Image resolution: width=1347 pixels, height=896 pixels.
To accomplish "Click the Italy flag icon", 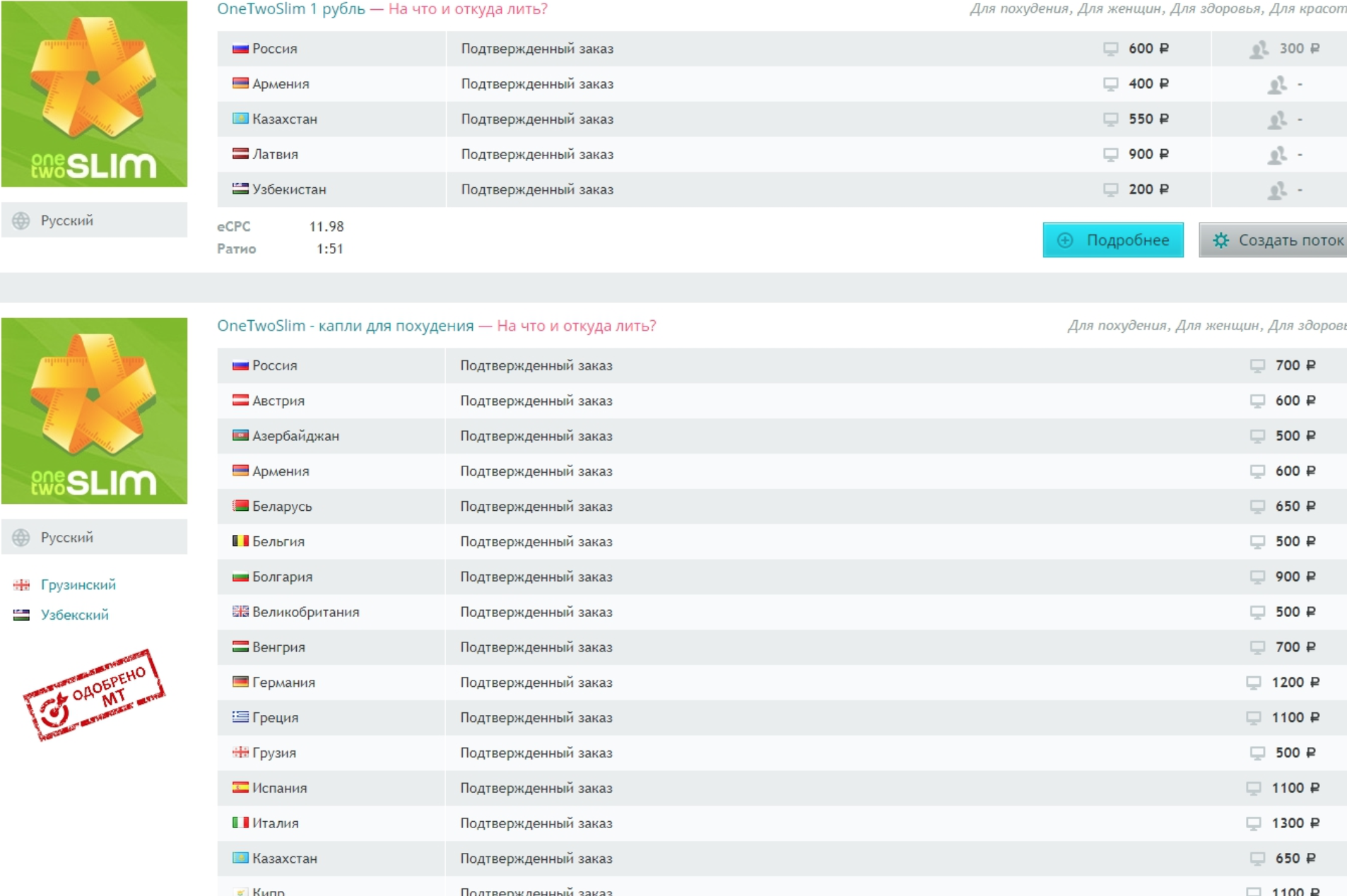I will 240,823.
